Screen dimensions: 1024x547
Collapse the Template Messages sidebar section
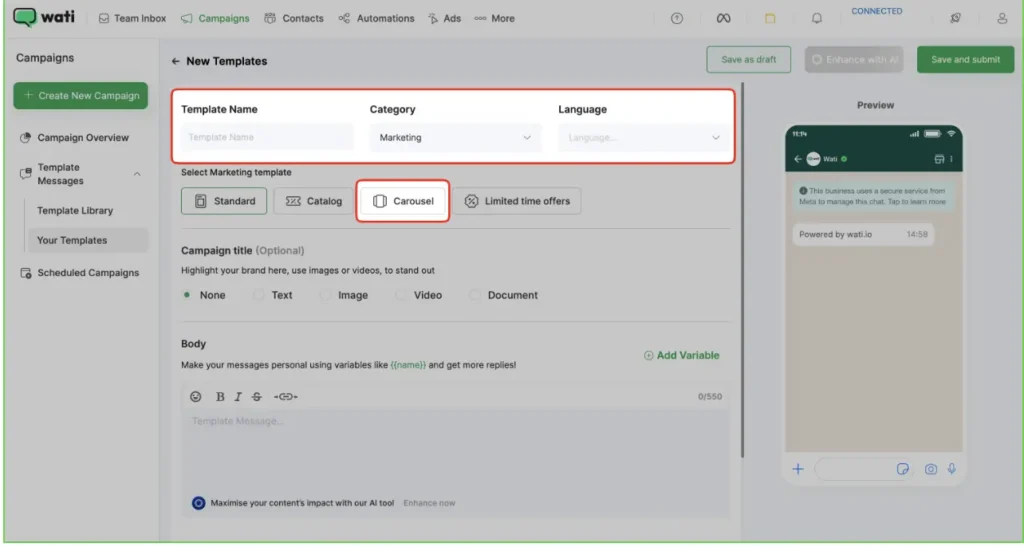[x=136, y=174]
